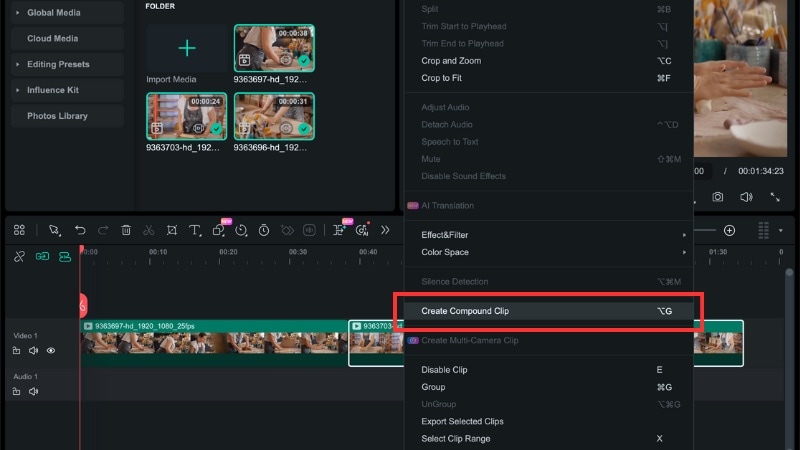Select clip 9363697-hd_1920_1080_25fps on timeline
The width and height of the screenshot is (800, 450).
(x=214, y=343)
